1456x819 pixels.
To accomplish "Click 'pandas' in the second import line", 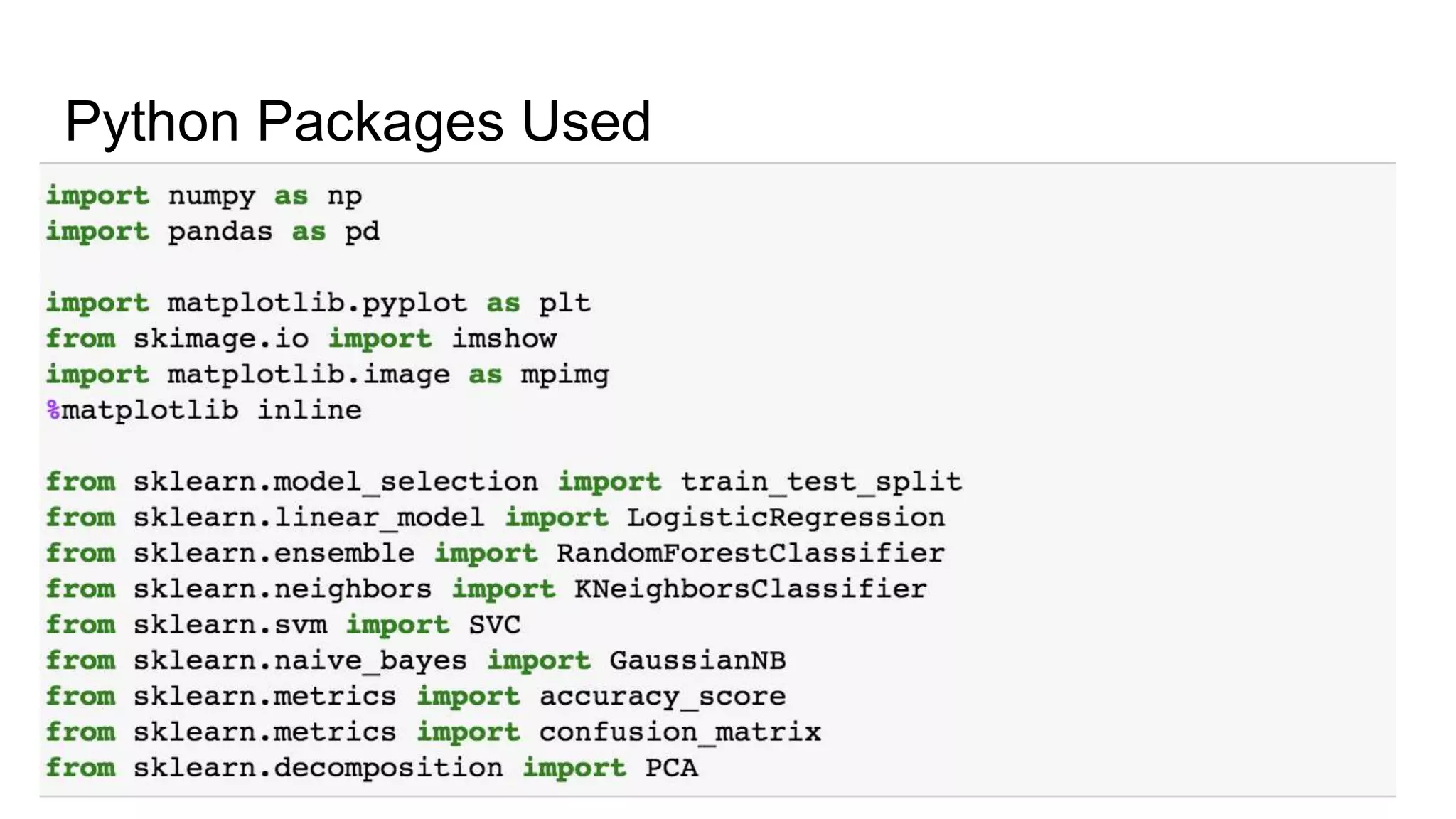I will 220,232.
